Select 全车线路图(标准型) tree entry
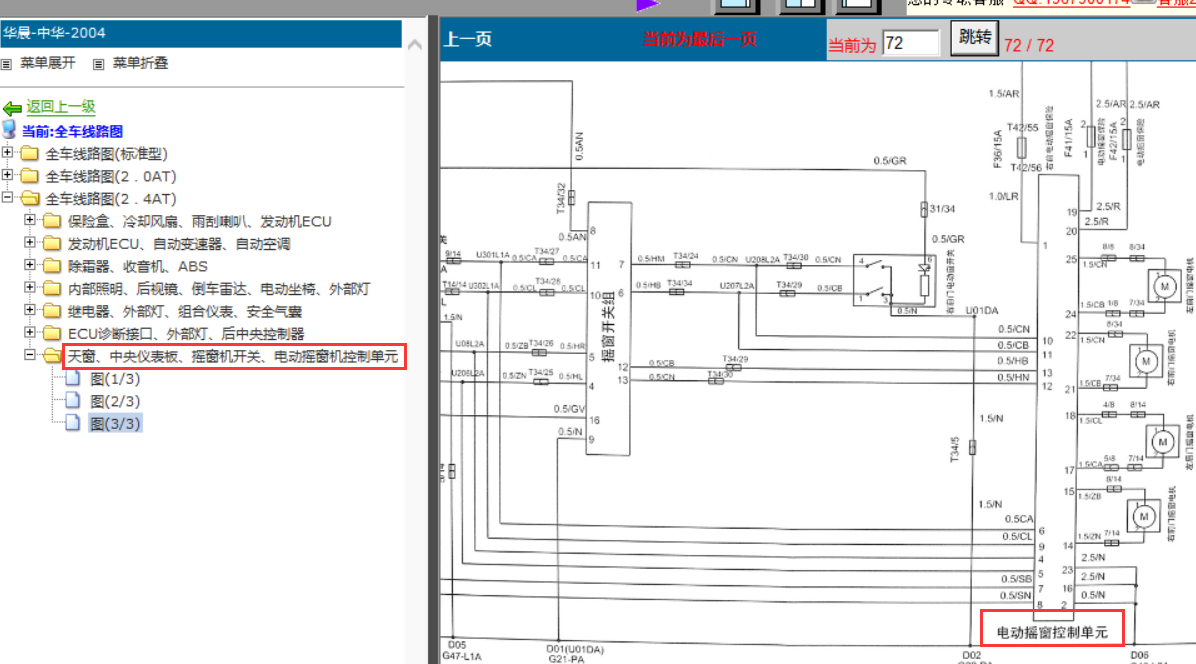 pos(106,154)
